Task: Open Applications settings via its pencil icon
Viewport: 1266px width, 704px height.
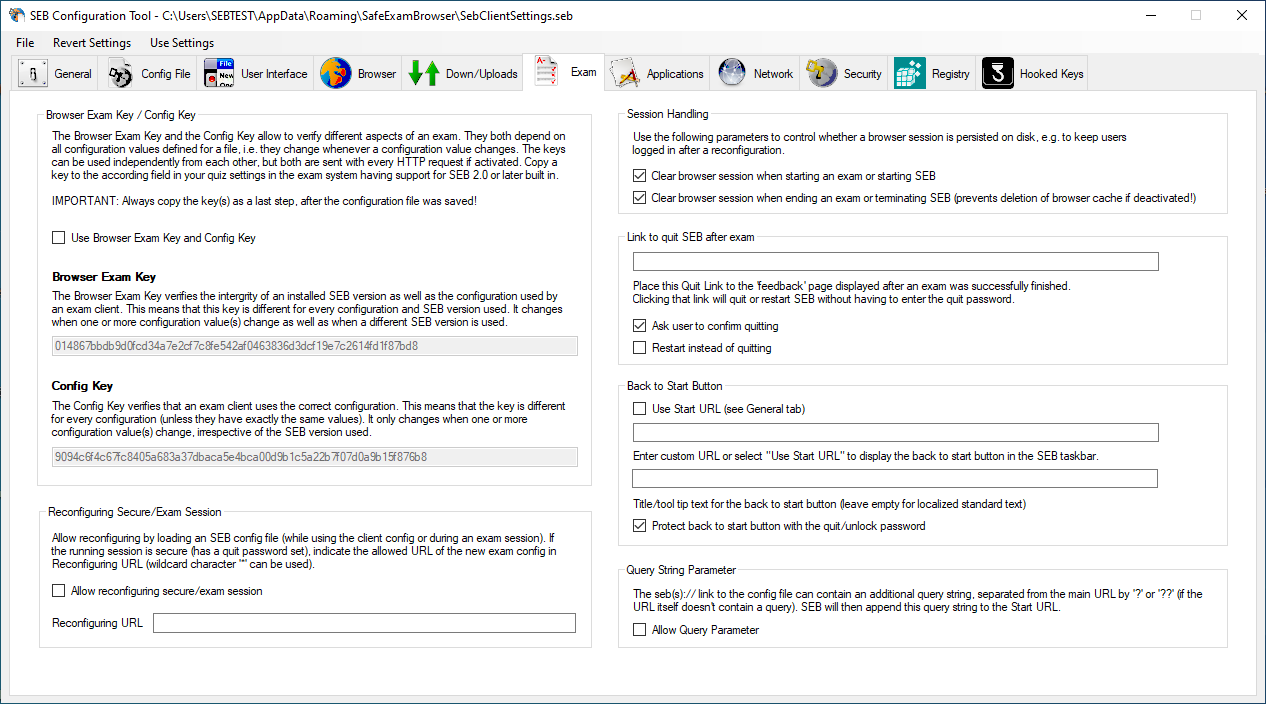Action: [x=624, y=72]
